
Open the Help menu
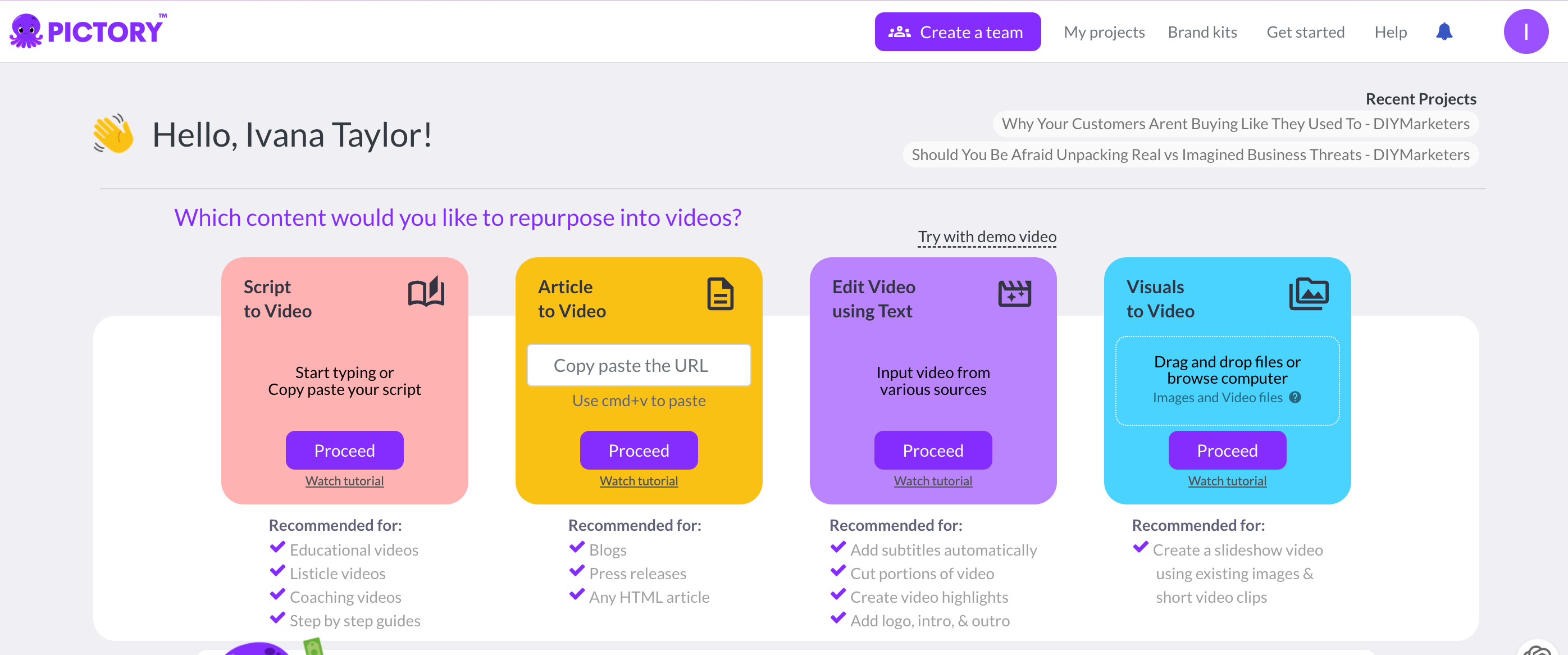point(1391,32)
